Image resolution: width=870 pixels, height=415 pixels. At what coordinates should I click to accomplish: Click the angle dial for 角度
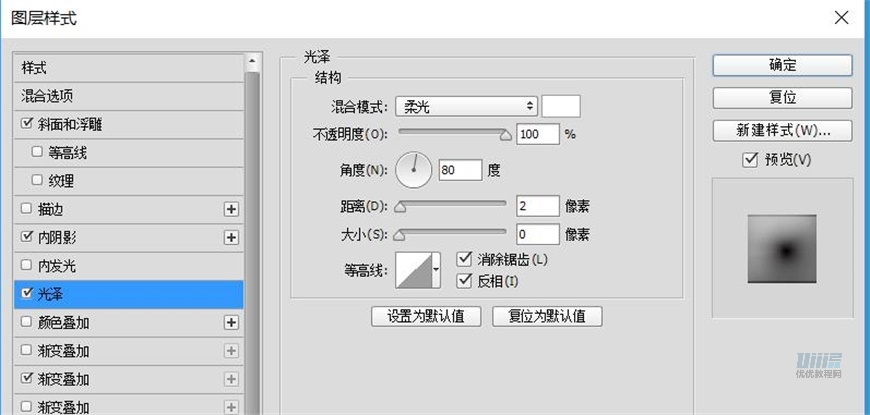tap(413, 170)
